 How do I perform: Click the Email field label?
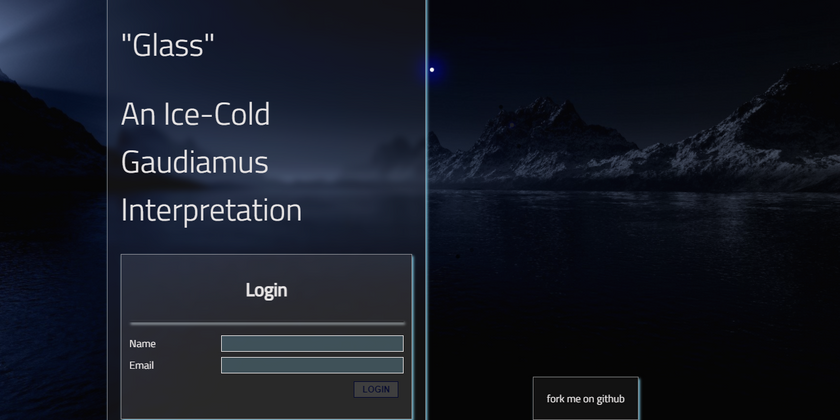(141, 365)
